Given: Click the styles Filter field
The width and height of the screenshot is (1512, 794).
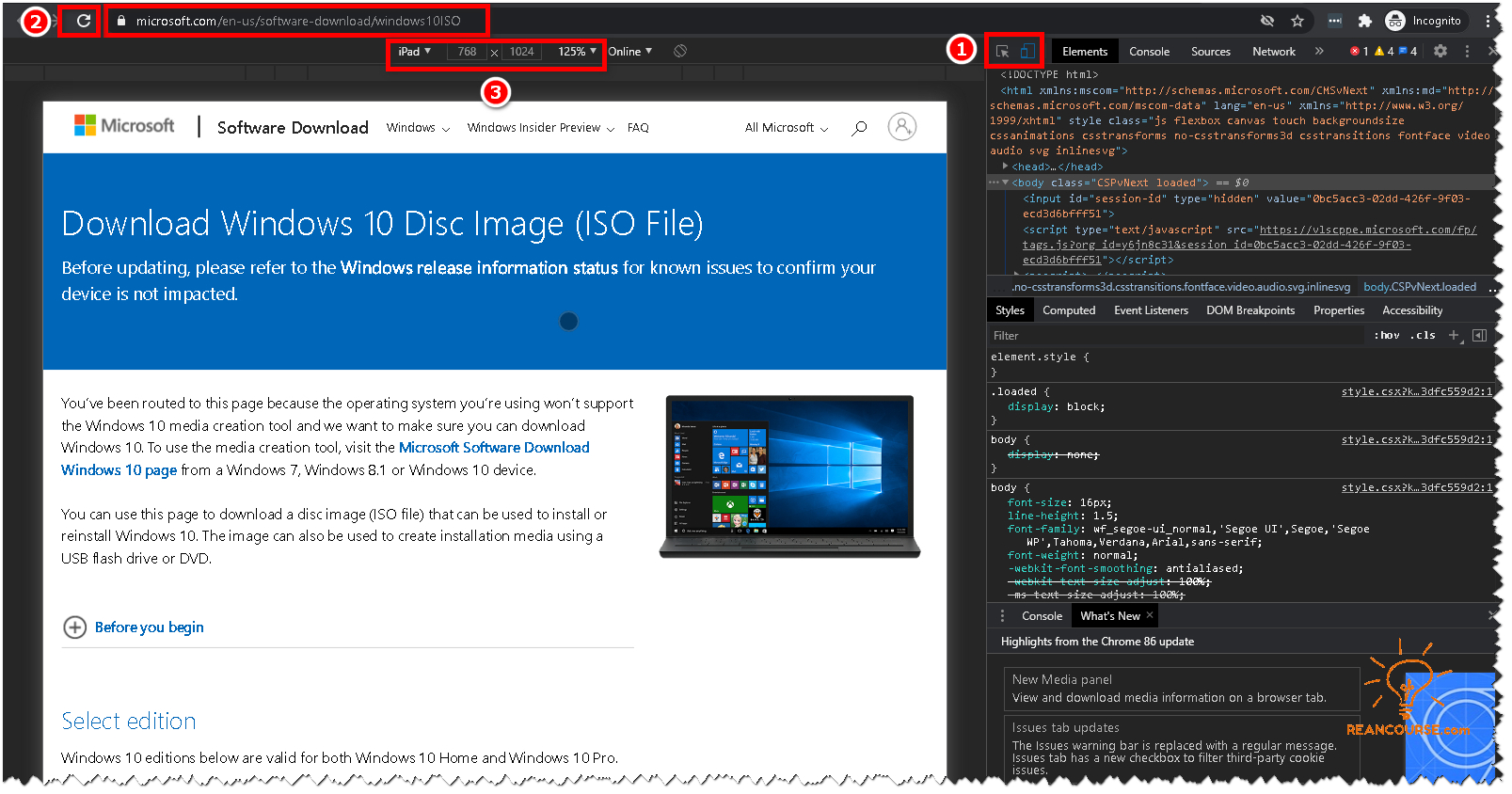Looking at the screenshot, I should (1176, 336).
